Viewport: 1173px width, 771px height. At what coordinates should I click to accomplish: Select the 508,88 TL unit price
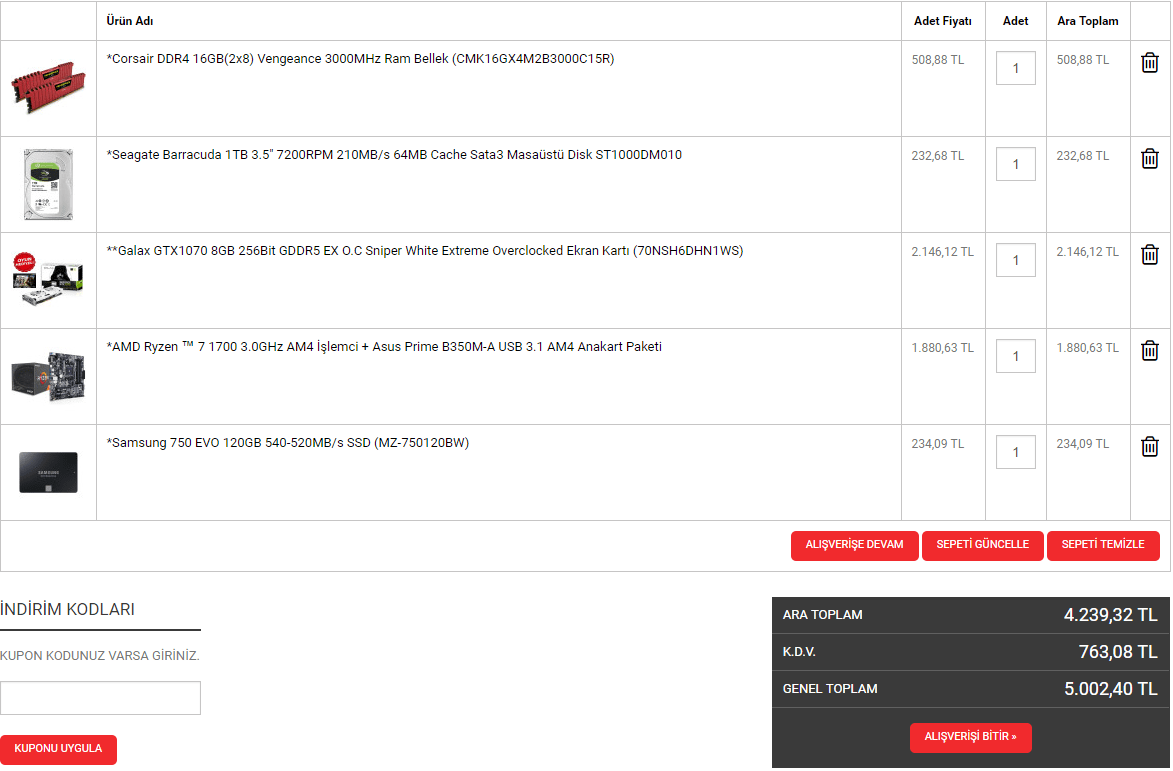(x=937, y=60)
